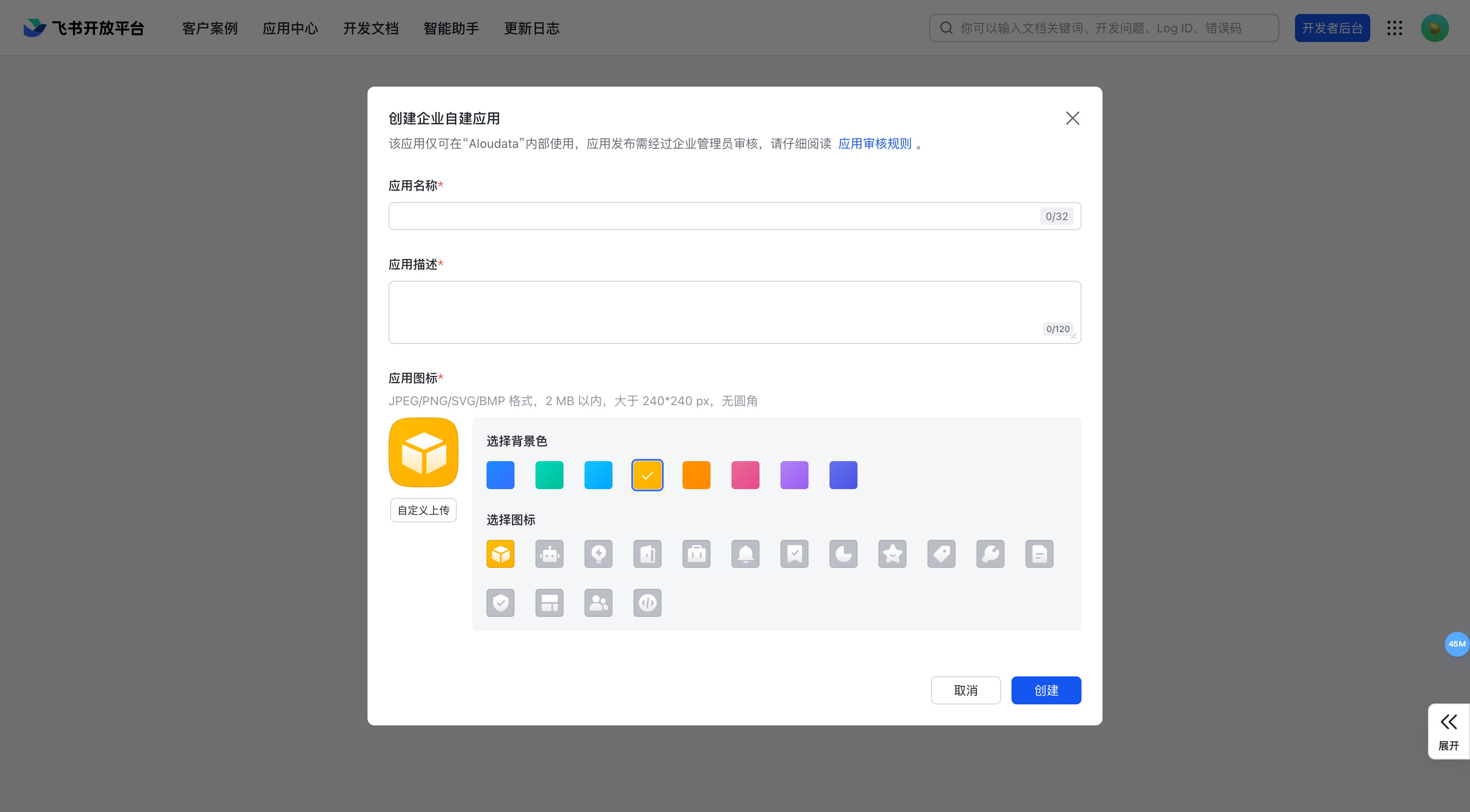
Task: Choose the pie chart icon option
Action: click(844, 553)
